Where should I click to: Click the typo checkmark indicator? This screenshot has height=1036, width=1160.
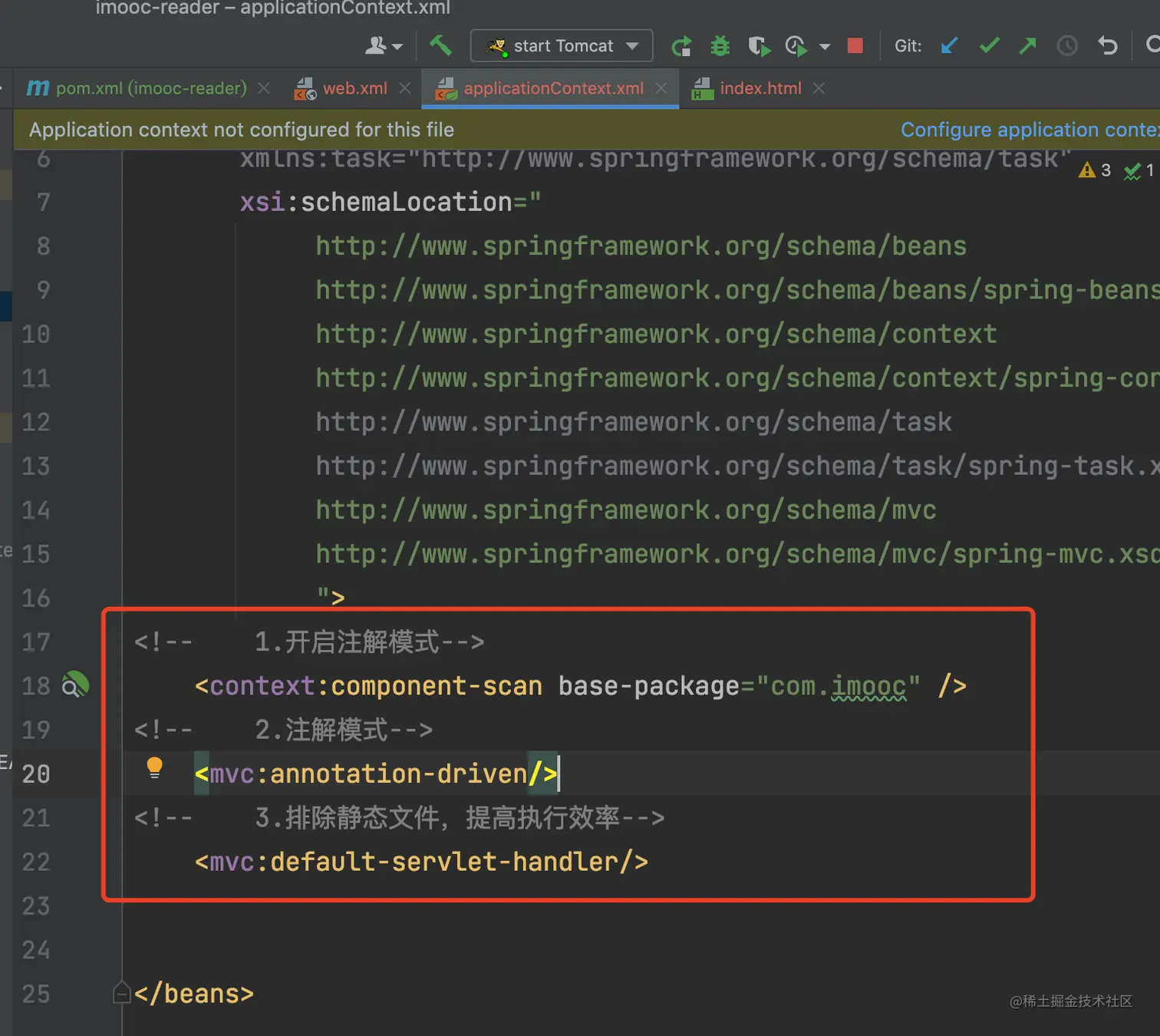point(1139,170)
